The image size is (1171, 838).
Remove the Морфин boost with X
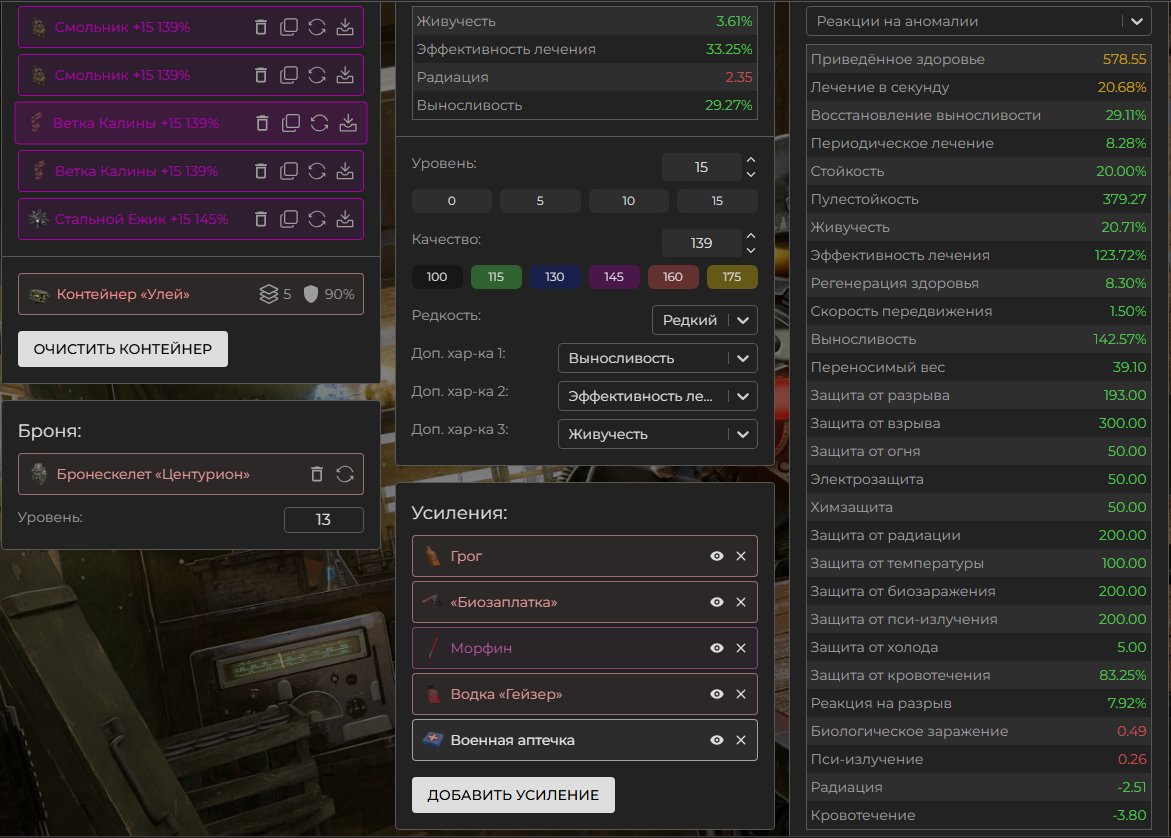[741, 648]
